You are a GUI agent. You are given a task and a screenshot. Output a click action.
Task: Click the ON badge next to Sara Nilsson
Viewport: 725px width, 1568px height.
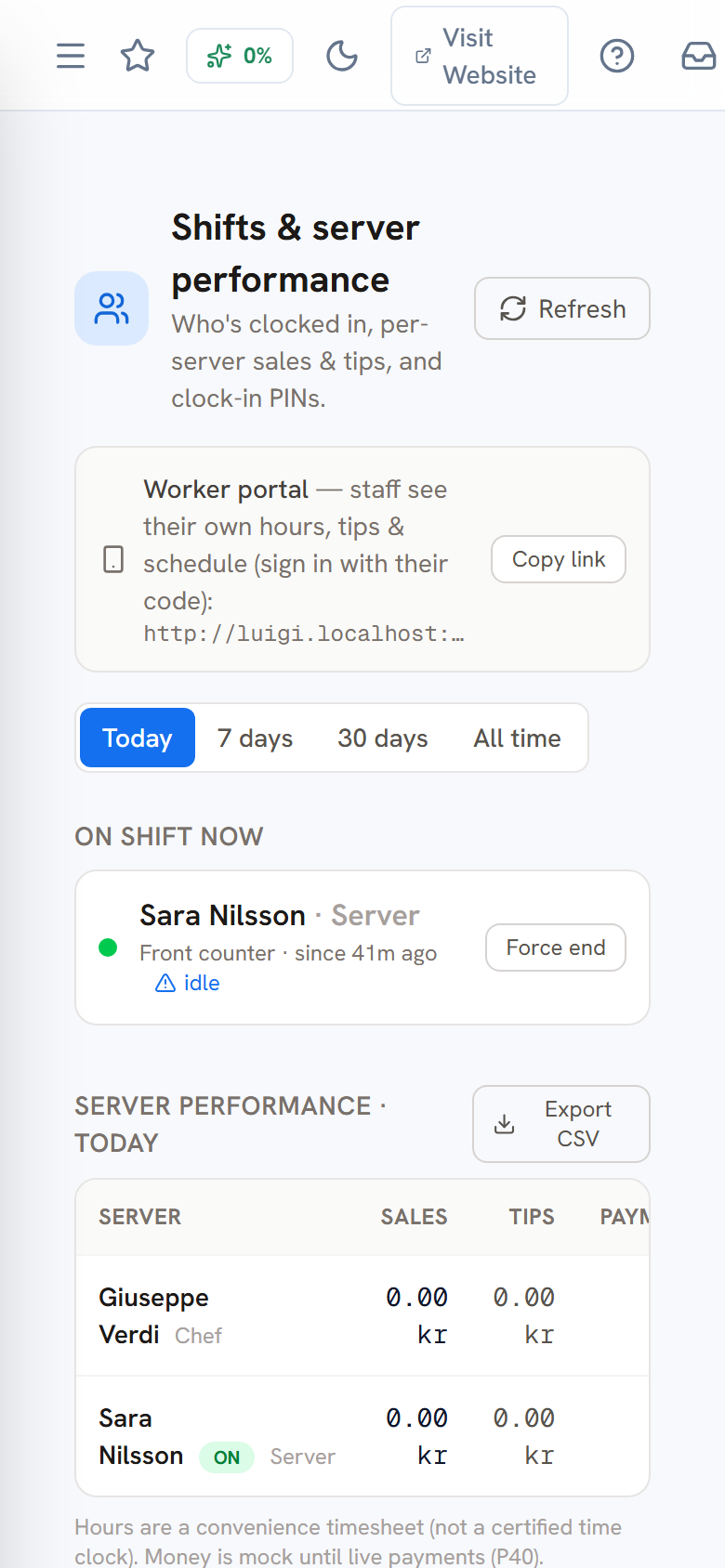pyautogui.click(x=227, y=1457)
